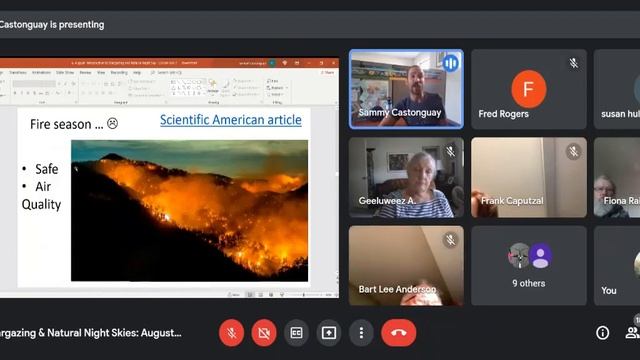Image resolution: width=640 pixels, height=360 pixels.
Task: Click the wildfire photo on the slide
Action: (x=189, y=211)
